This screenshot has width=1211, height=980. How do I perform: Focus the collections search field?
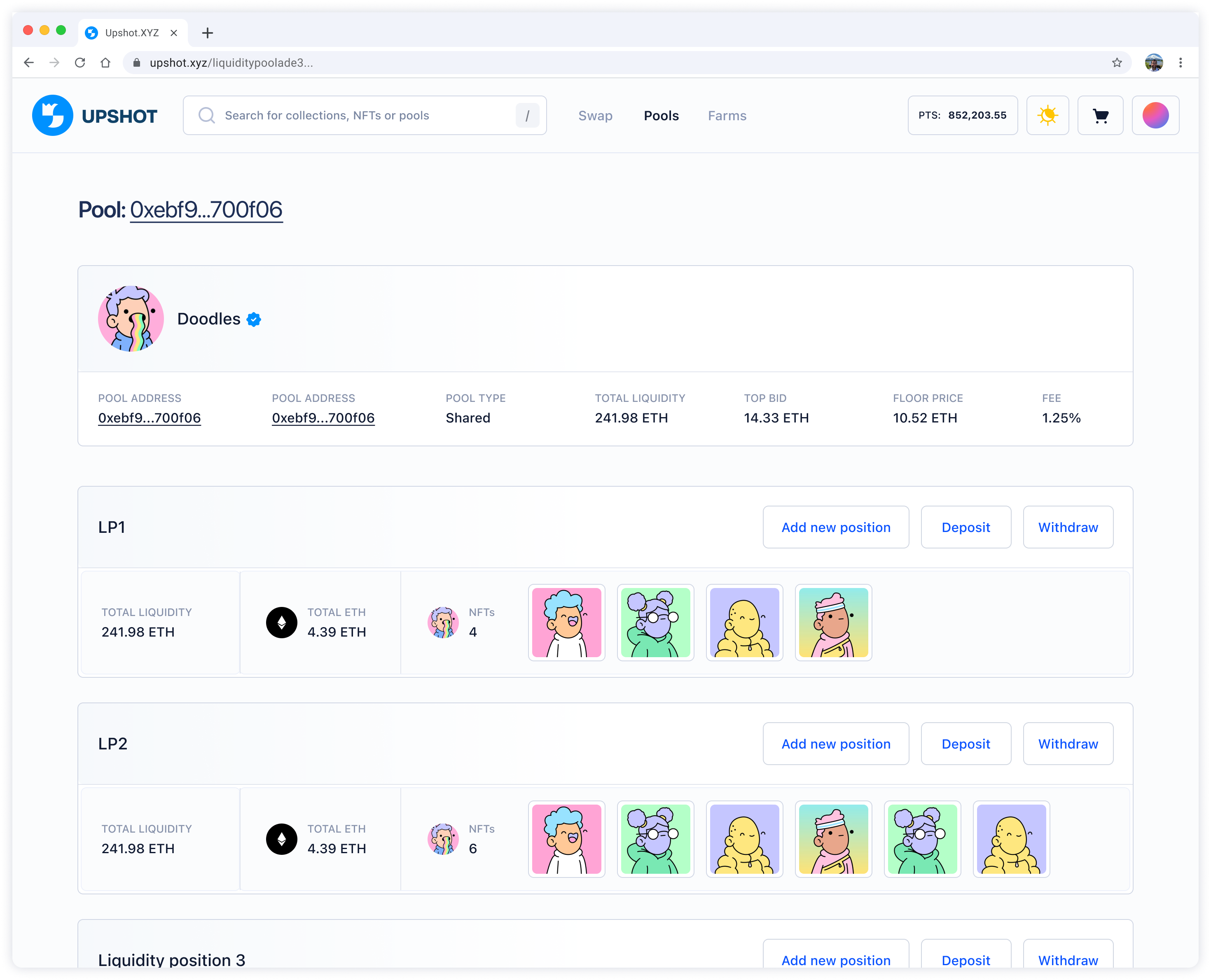[x=361, y=116]
